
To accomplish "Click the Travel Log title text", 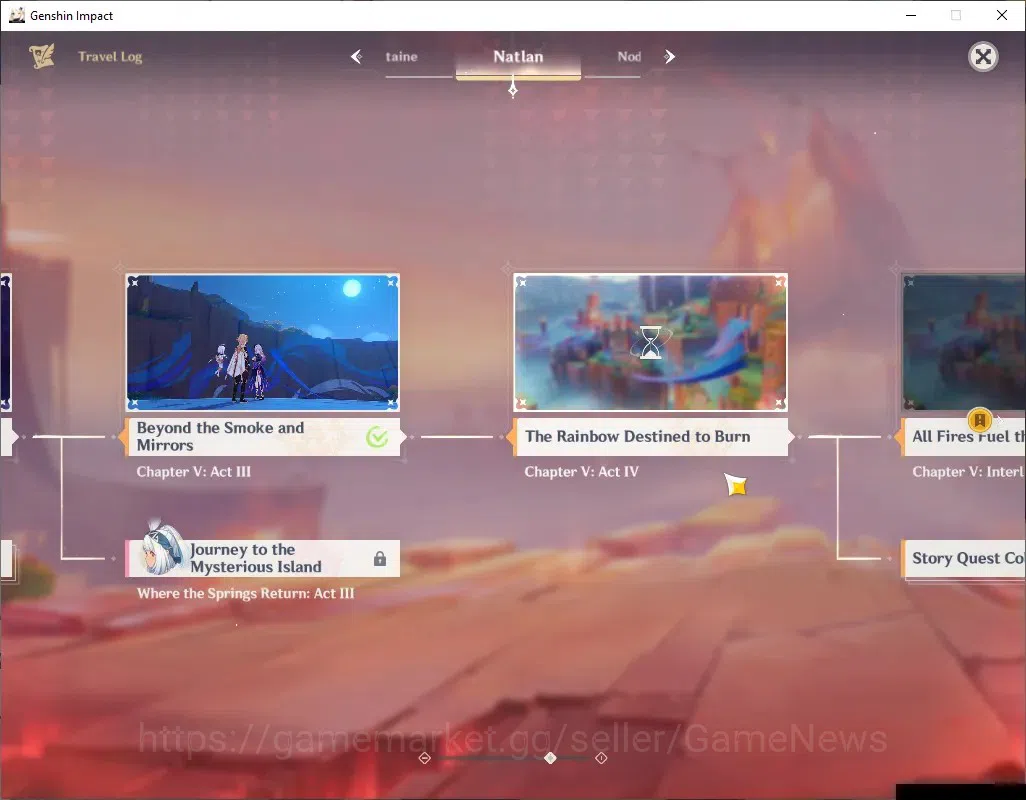I will click(x=110, y=57).
